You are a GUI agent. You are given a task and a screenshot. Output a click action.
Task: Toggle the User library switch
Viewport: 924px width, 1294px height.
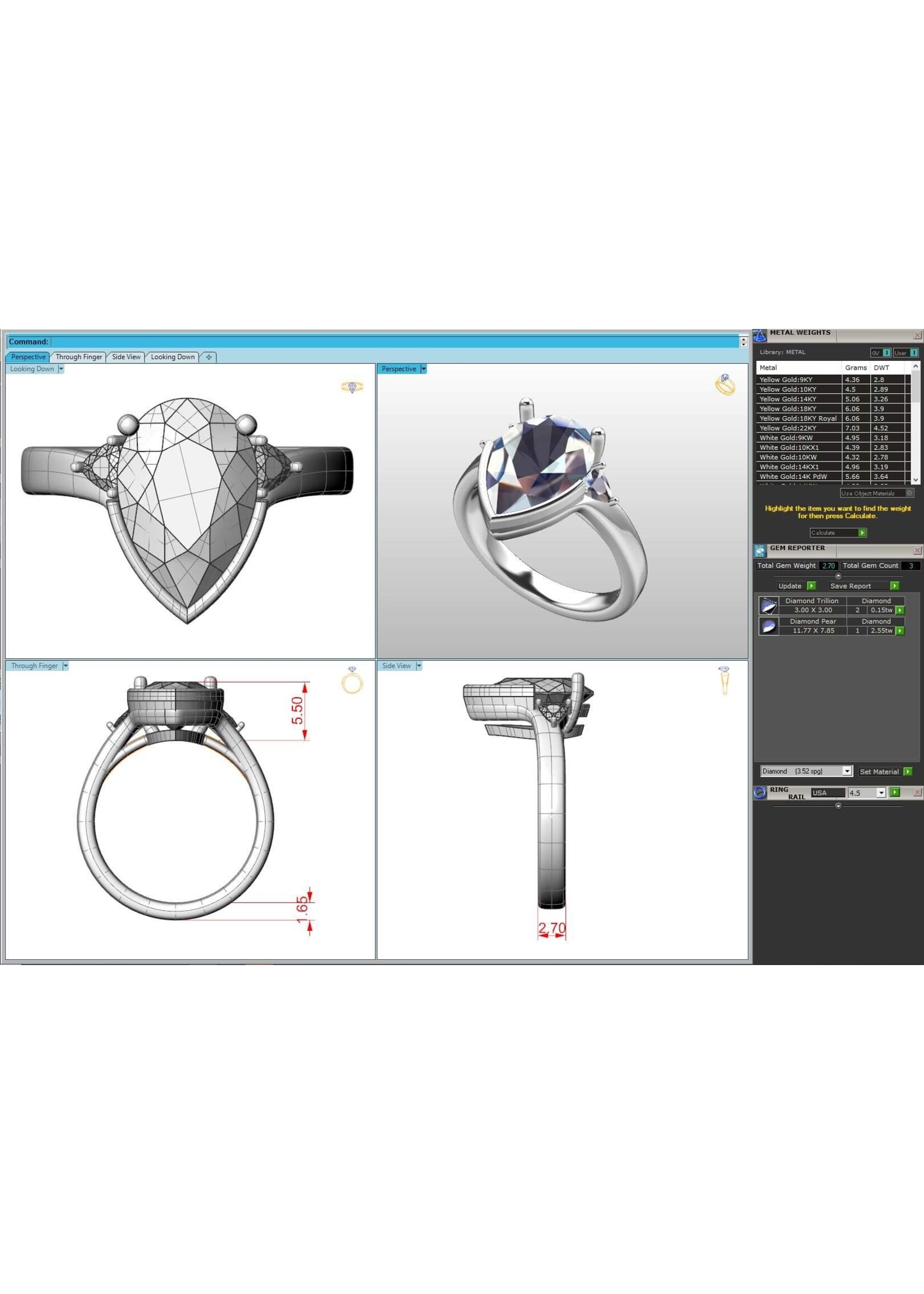[x=906, y=353]
